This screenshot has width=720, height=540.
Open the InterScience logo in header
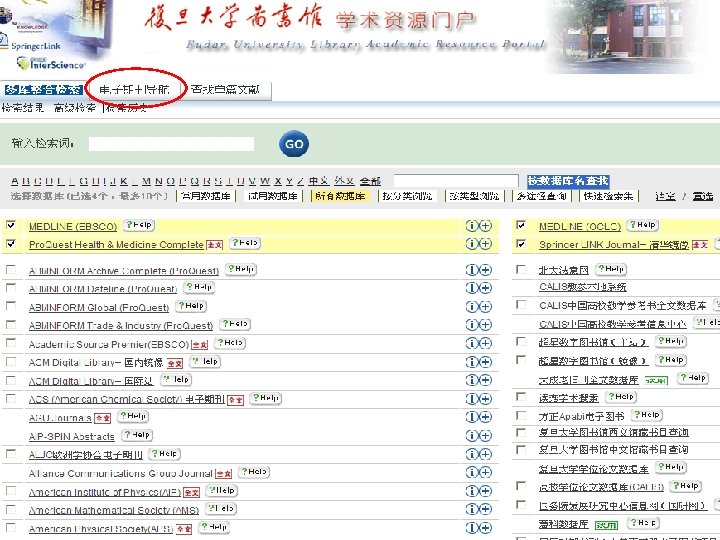(51, 63)
